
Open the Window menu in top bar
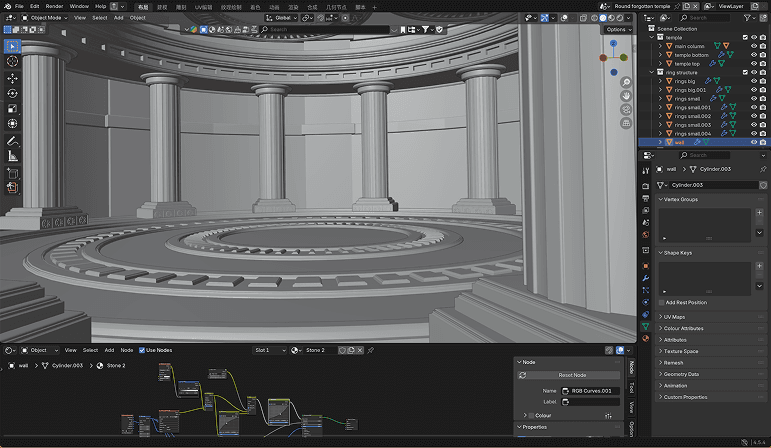pos(79,6)
